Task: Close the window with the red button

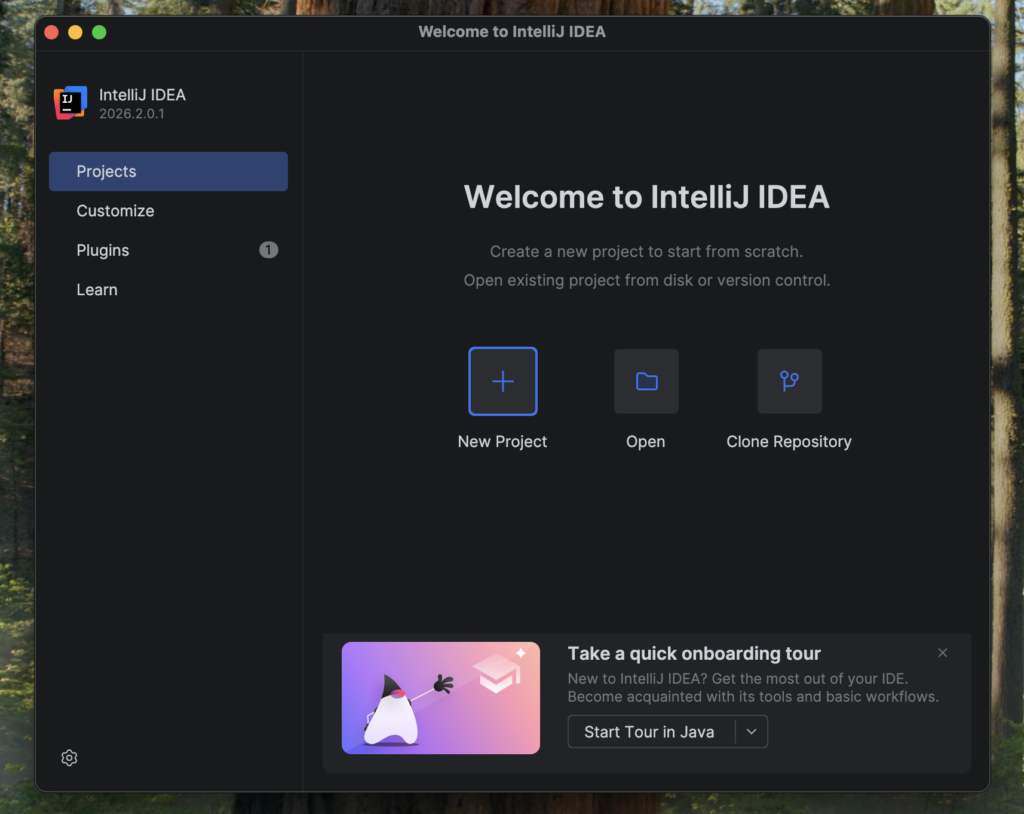Action: pyautogui.click(x=52, y=32)
